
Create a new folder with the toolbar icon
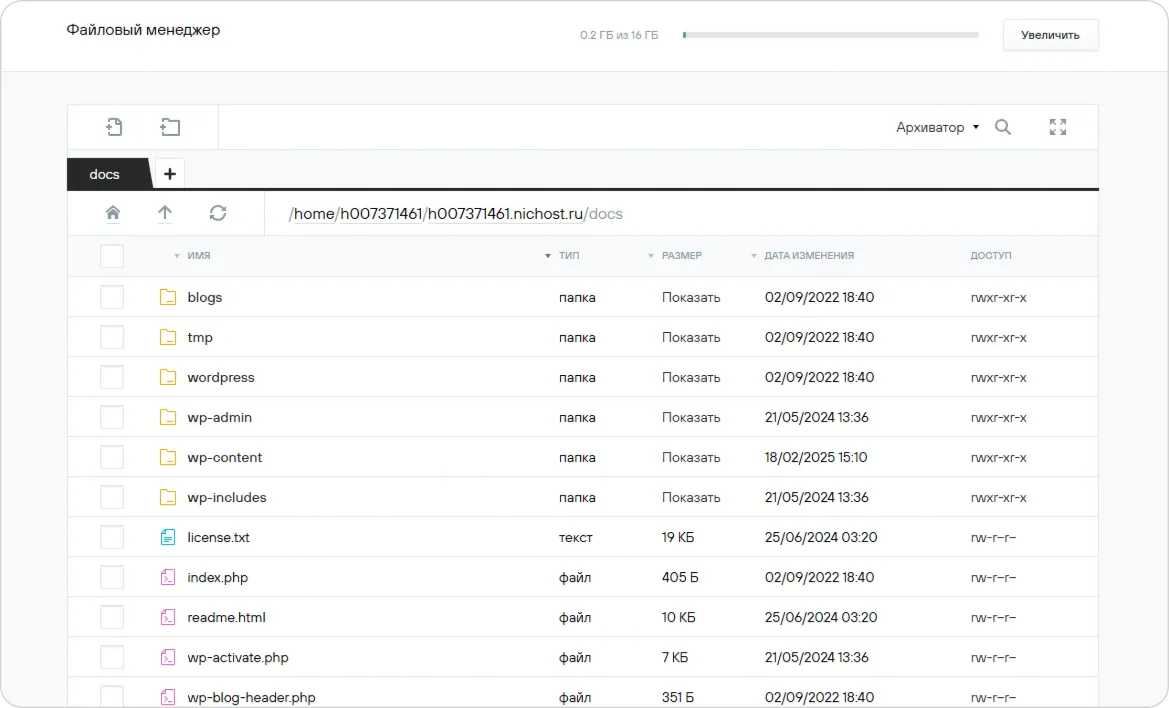tap(170, 127)
